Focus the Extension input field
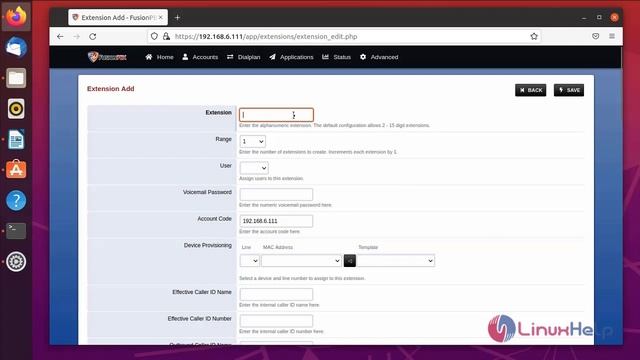Screen dimensions: 640x360 coord(276,115)
